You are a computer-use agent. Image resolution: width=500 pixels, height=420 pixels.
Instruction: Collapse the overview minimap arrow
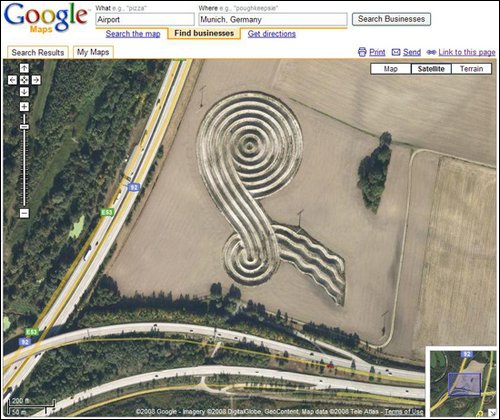click(x=491, y=412)
